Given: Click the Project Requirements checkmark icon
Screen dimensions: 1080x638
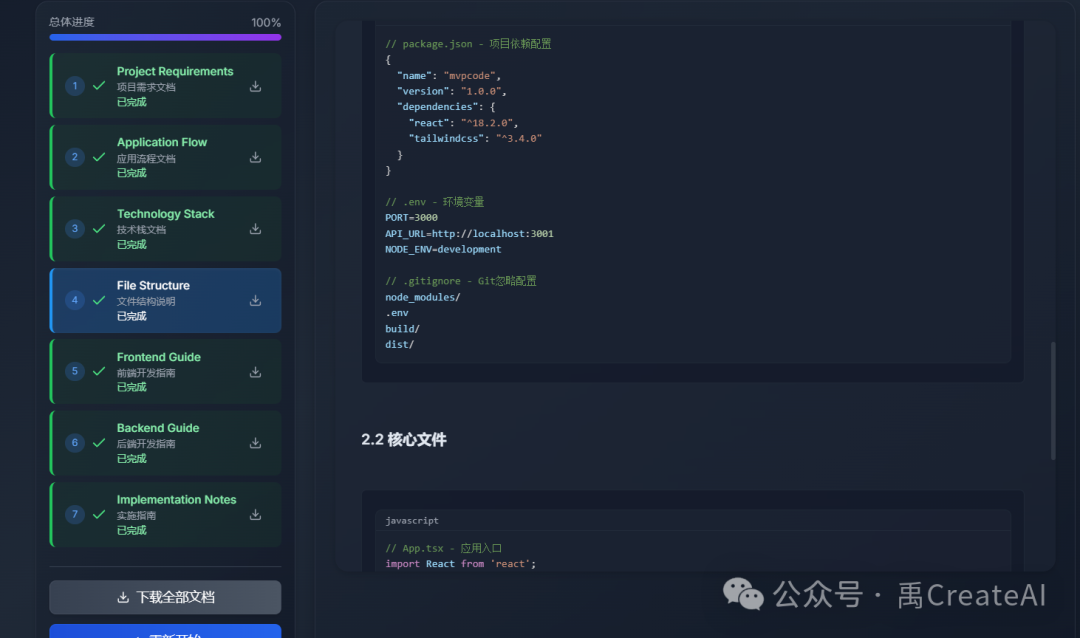Looking at the screenshot, I should tap(99, 86).
